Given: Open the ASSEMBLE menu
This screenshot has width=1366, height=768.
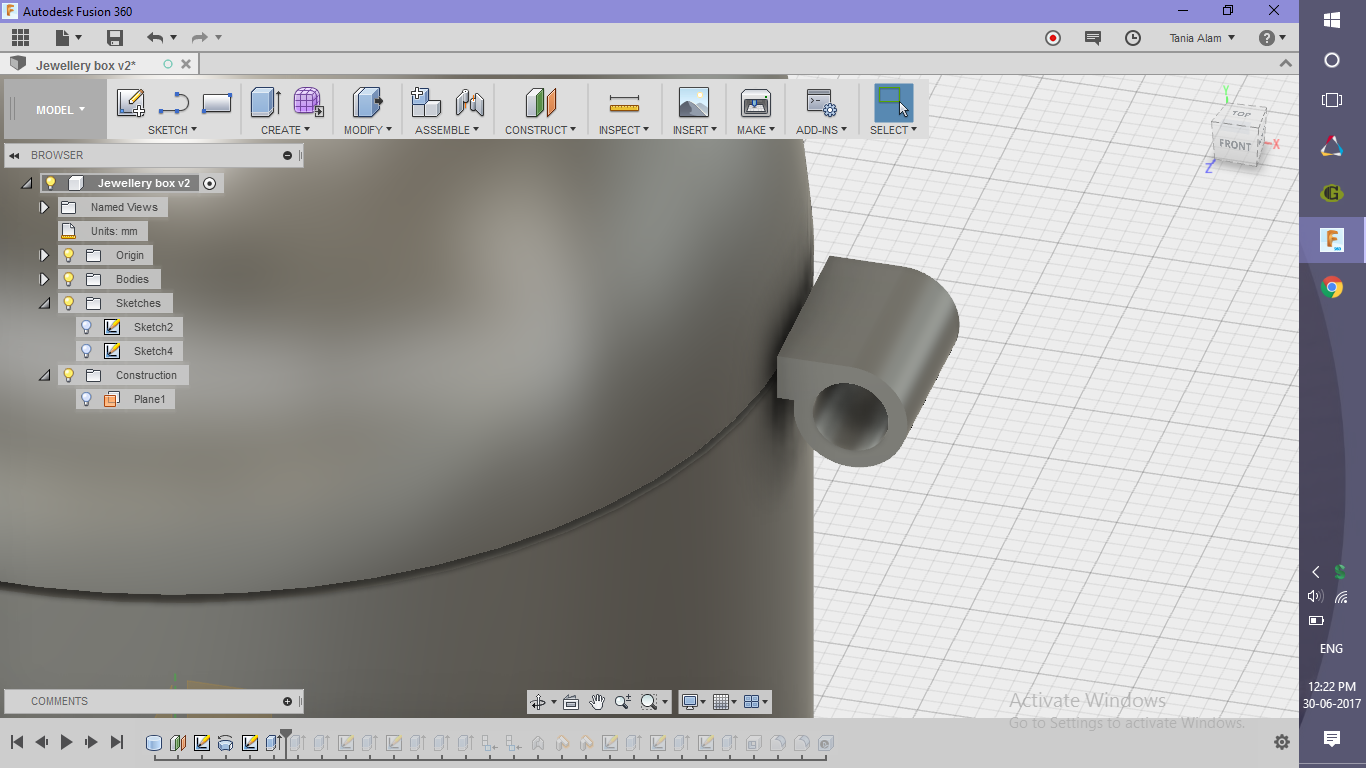Looking at the screenshot, I should [x=447, y=130].
